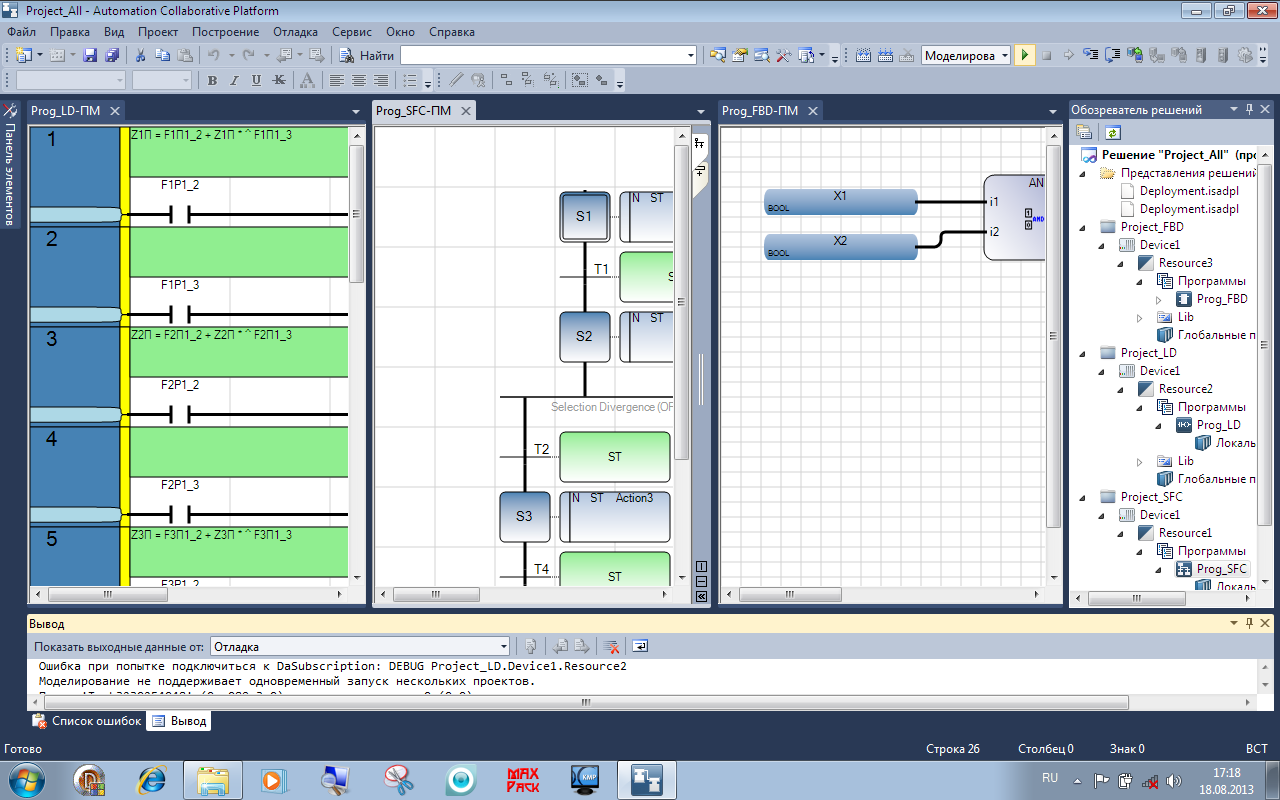Click the Cut scissors icon
This screenshot has width=1280, height=800.
click(141, 55)
